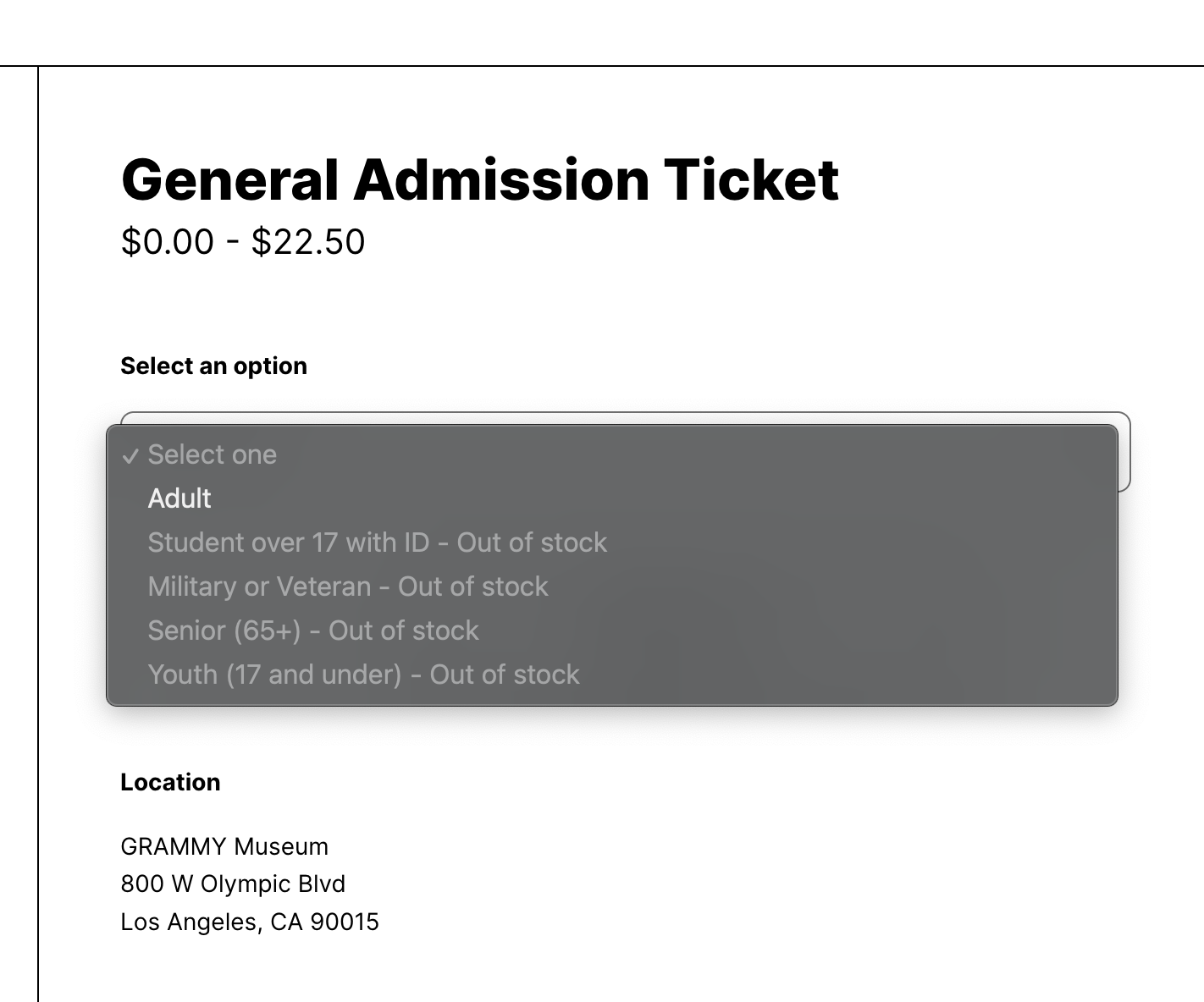The image size is (1204, 1002).
Task: Click the price range '$0.00 - $22.50'
Action: [x=242, y=242]
